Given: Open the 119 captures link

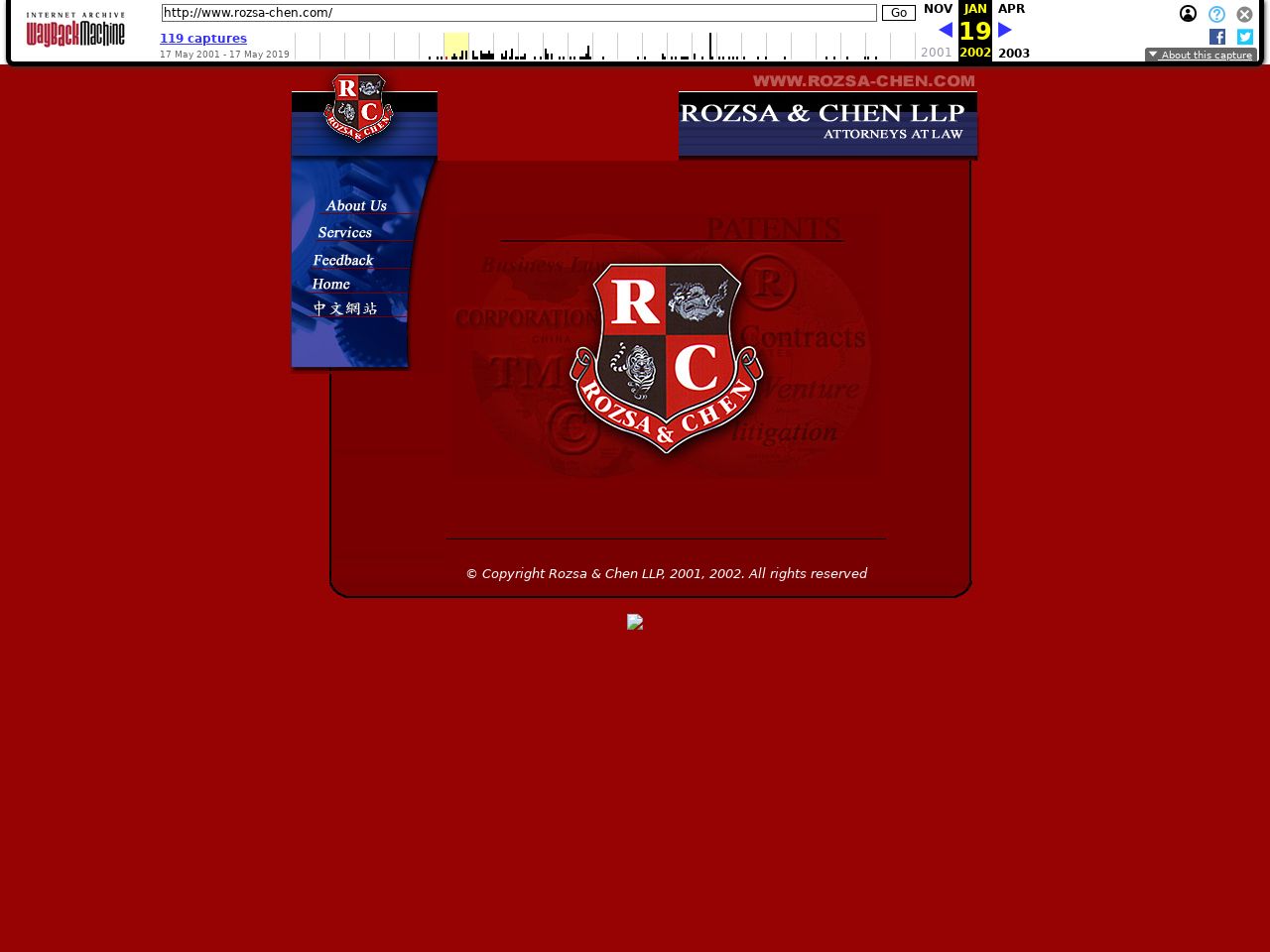Looking at the screenshot, I should (203, 39).
